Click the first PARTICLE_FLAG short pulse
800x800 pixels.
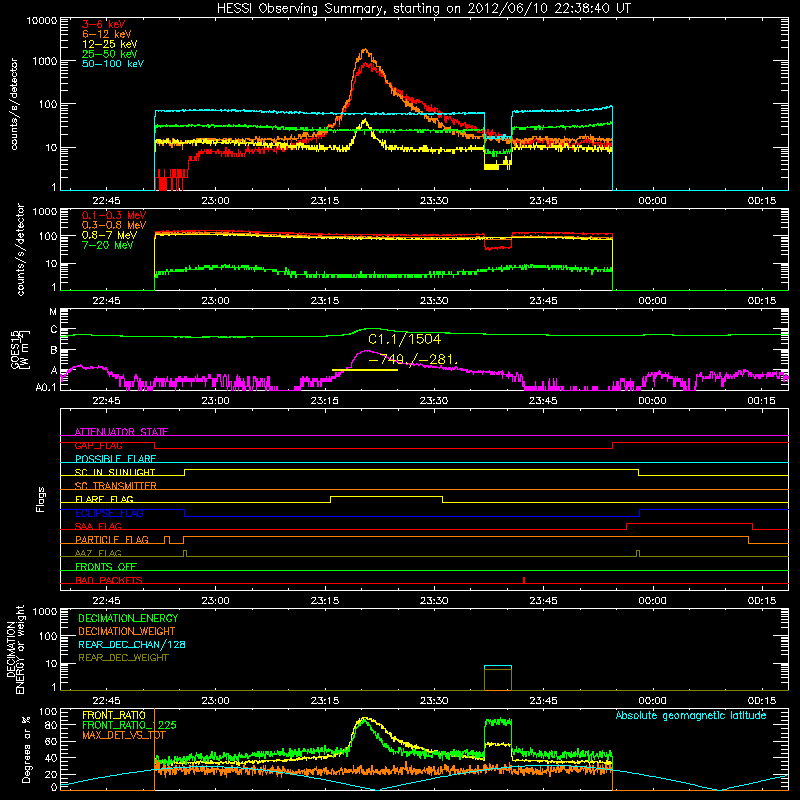(x=167, y=540)
